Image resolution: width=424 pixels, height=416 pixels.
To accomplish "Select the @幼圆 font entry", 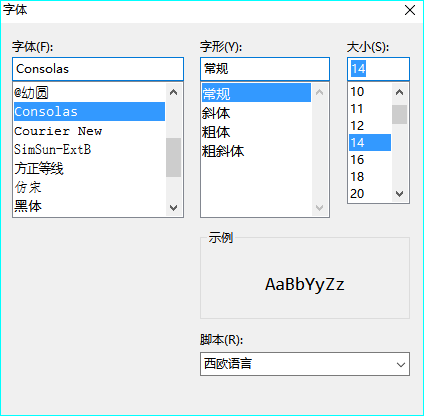I will 89,93.
